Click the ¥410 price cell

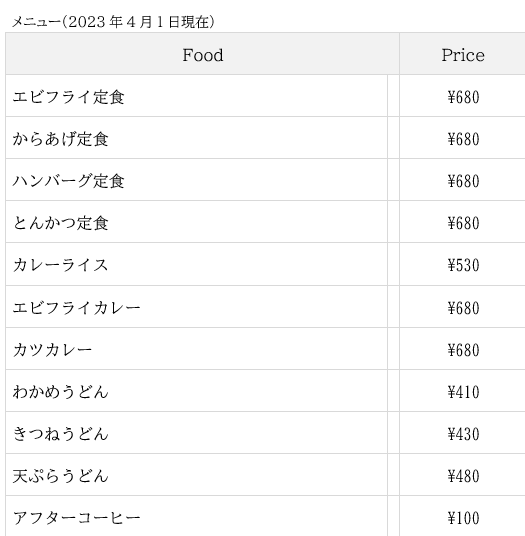click(462, 391)
